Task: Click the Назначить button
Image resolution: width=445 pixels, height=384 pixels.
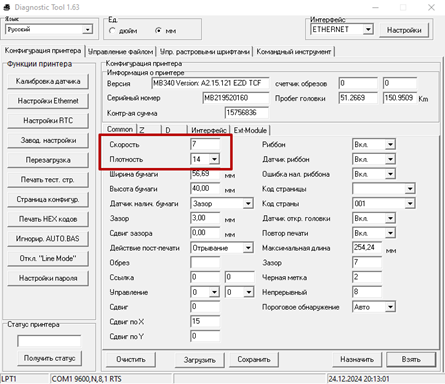Action: (x=357, y=359)
